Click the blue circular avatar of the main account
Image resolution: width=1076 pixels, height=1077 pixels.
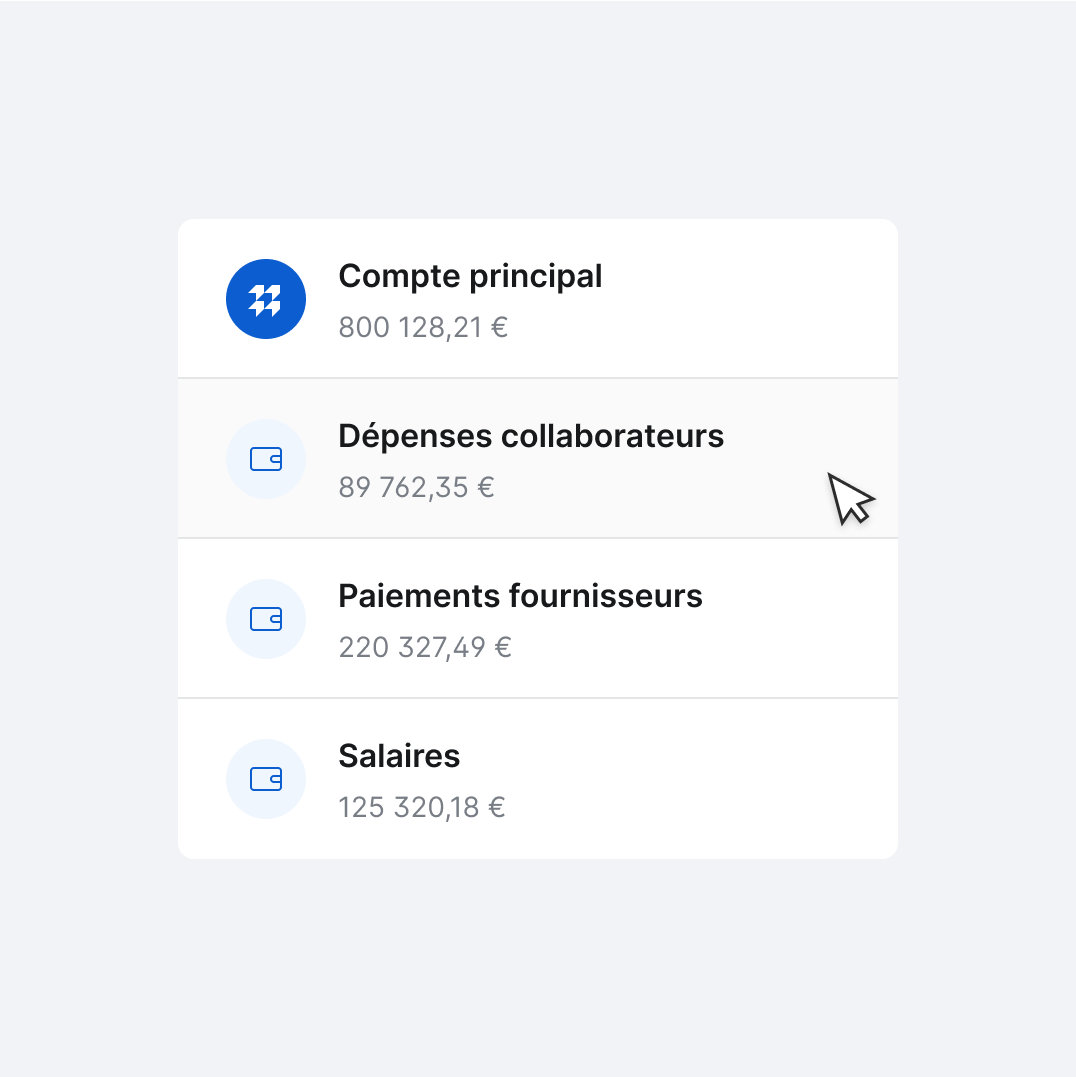[x=266, y=298]
